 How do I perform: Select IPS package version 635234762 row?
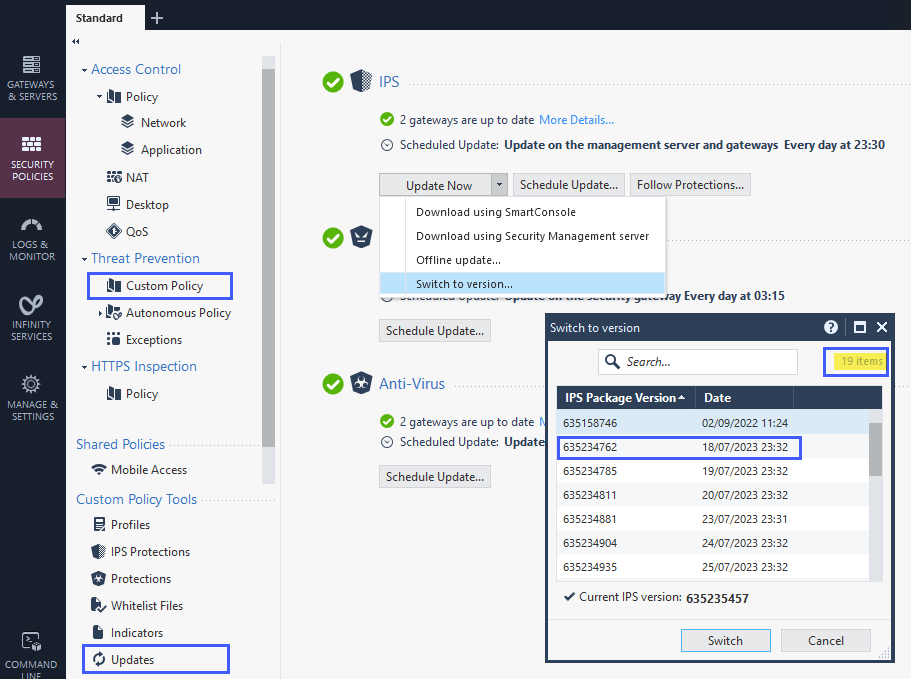(x=679, y=447)
